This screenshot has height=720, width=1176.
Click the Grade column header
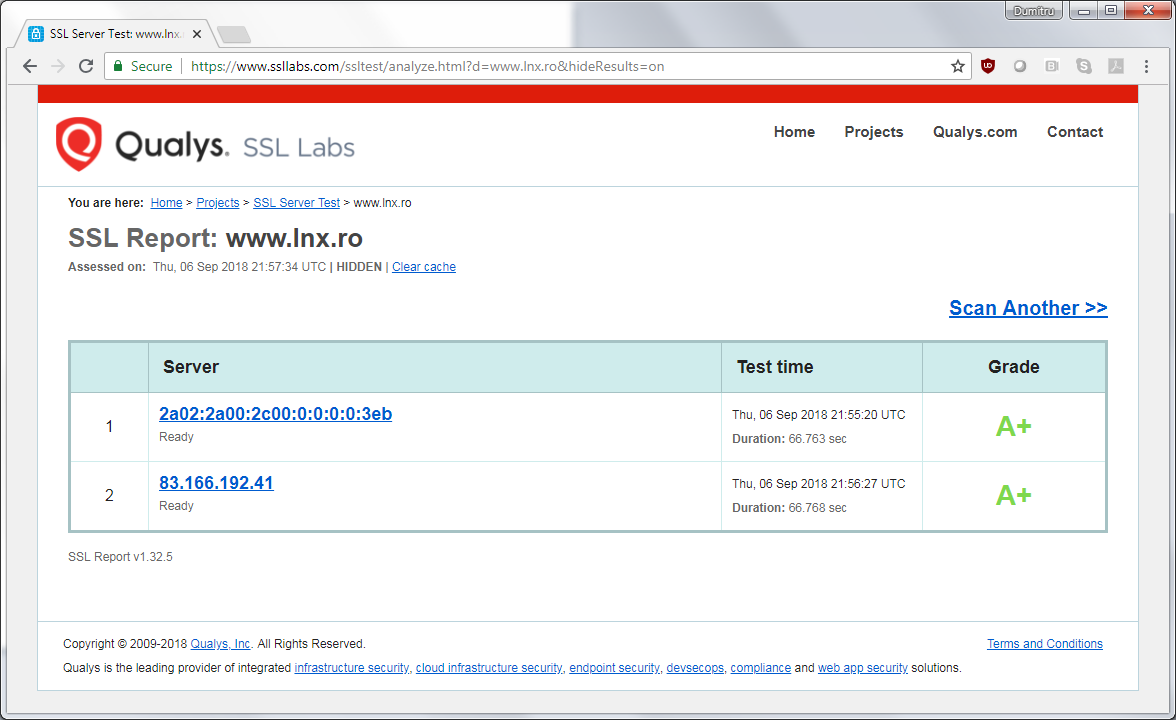[1013, 367]
